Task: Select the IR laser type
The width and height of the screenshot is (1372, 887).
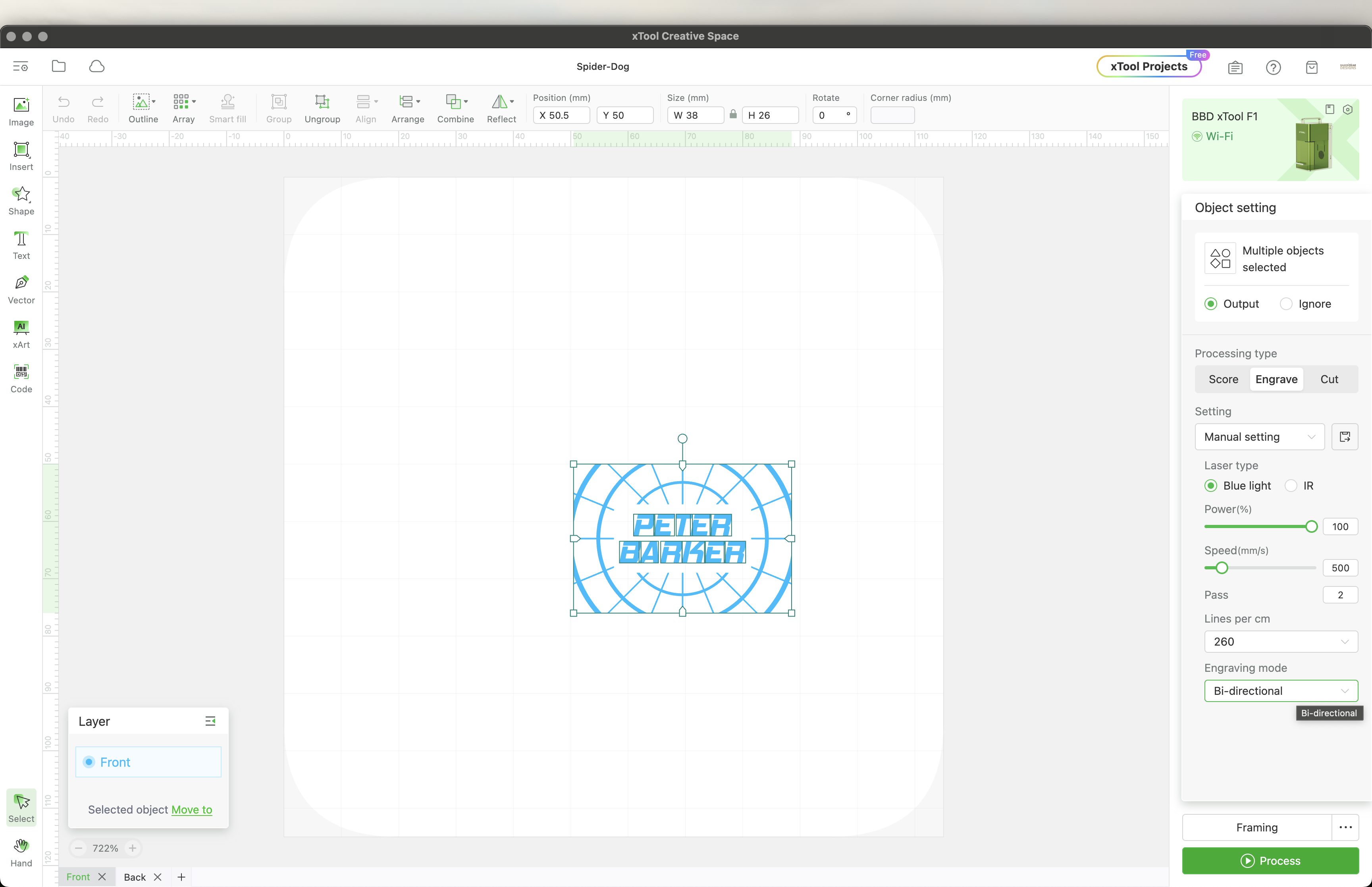Action: point(1291,486)
